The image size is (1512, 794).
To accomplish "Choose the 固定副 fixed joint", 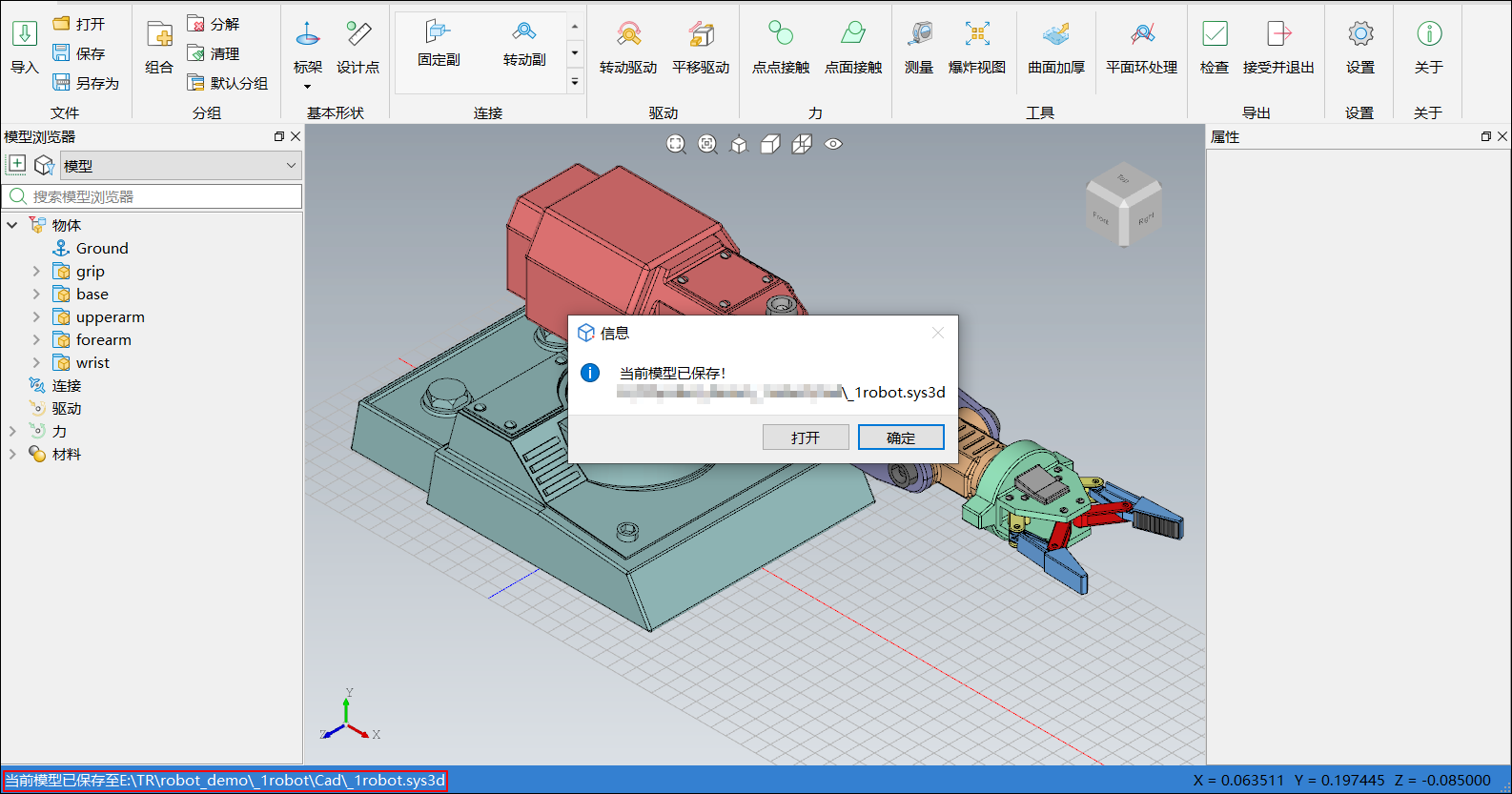I will (439, 44).
